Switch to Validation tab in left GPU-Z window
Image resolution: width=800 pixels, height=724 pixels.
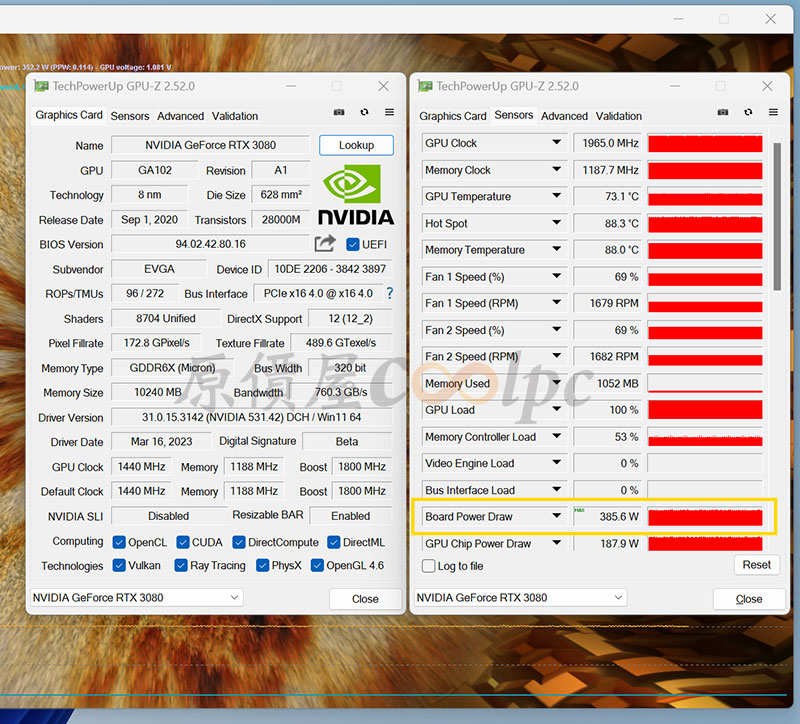235,116
